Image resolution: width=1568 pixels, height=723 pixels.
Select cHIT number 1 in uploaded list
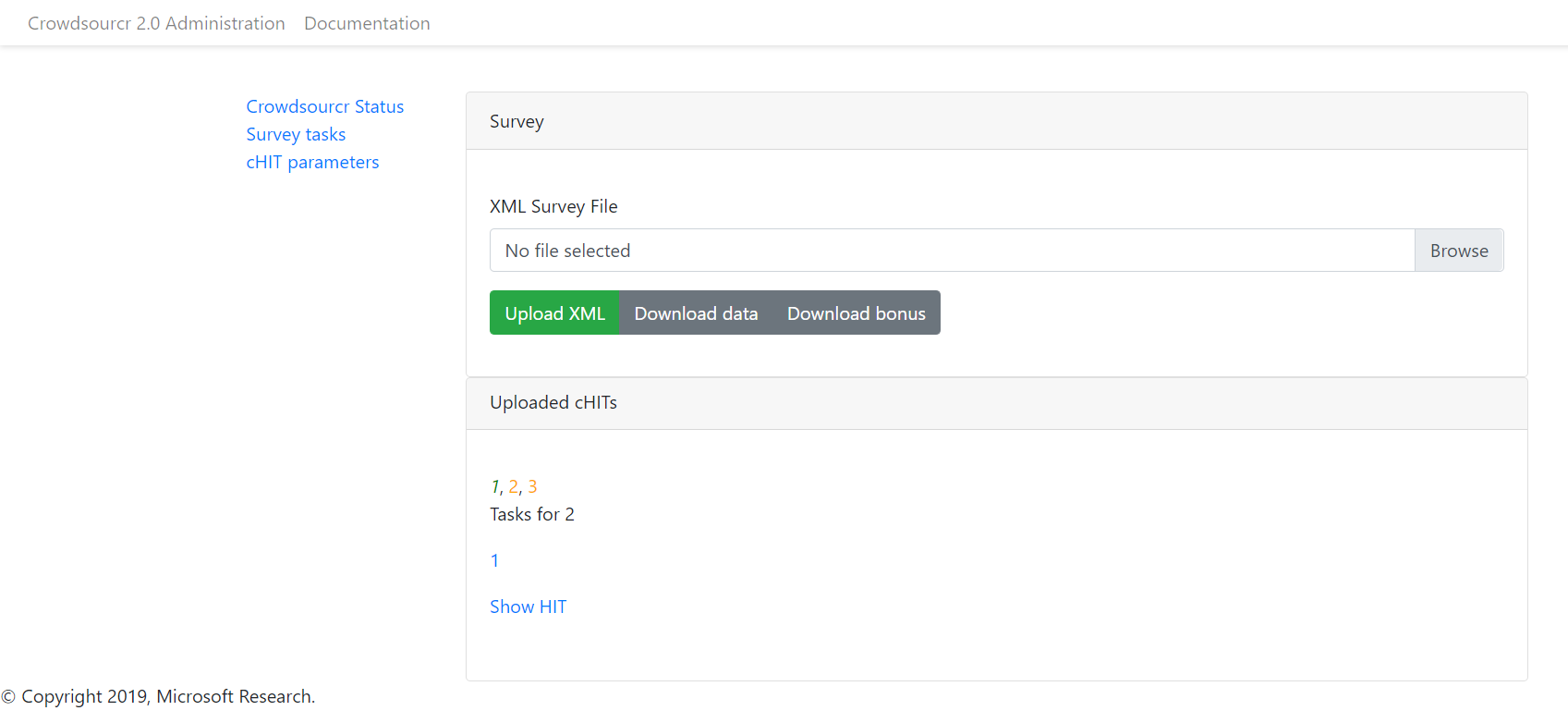(495, 486)
